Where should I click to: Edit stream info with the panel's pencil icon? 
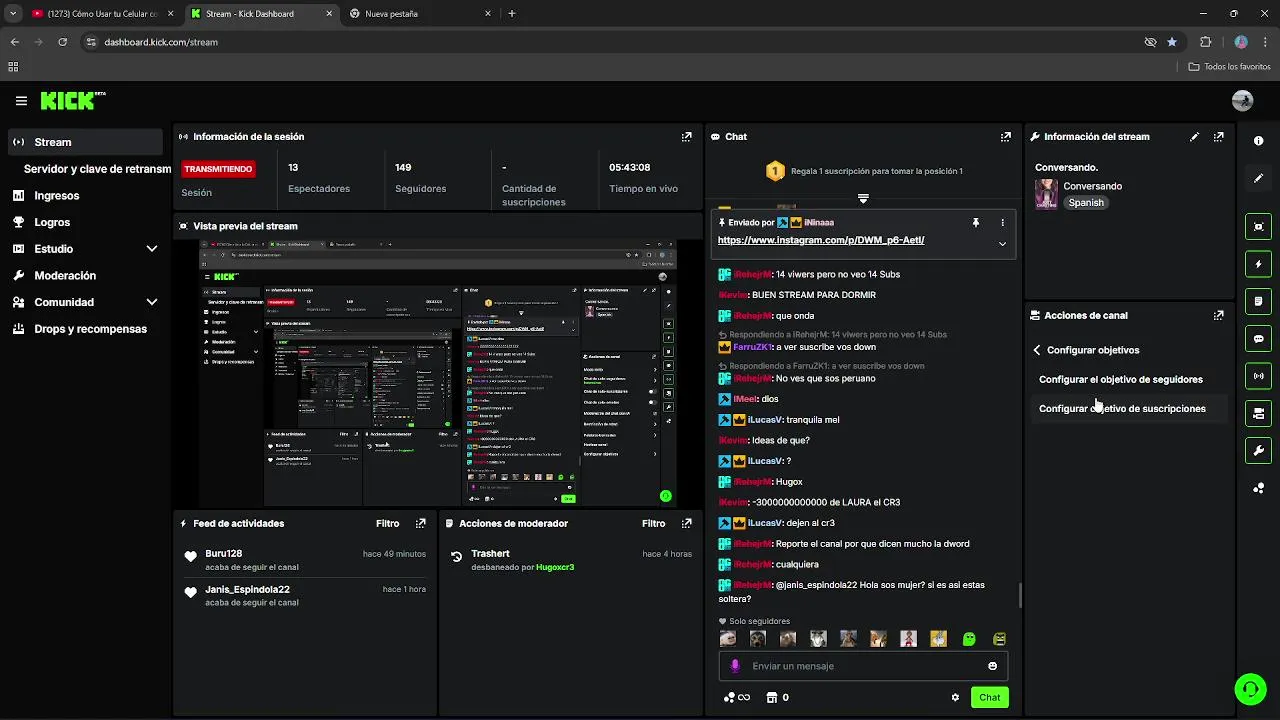tap(1194, 137)
